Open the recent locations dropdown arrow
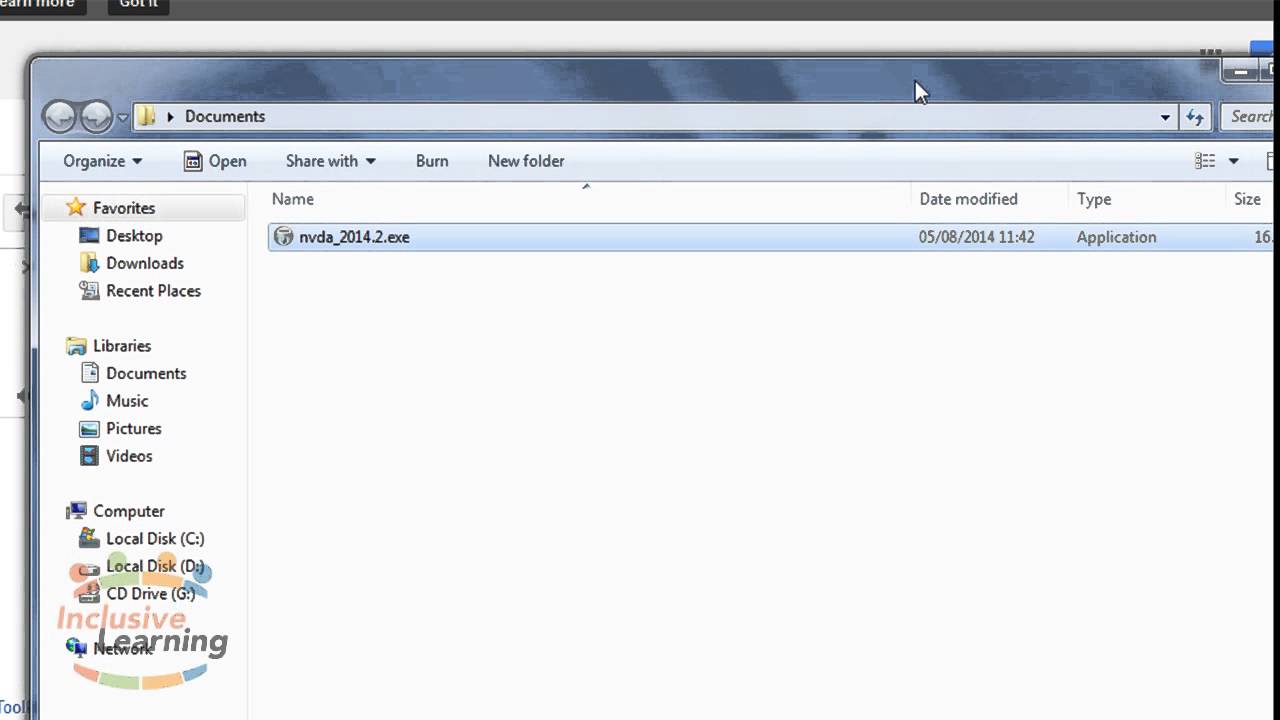Screen dimensions: 1280x720 pos(122,118)
